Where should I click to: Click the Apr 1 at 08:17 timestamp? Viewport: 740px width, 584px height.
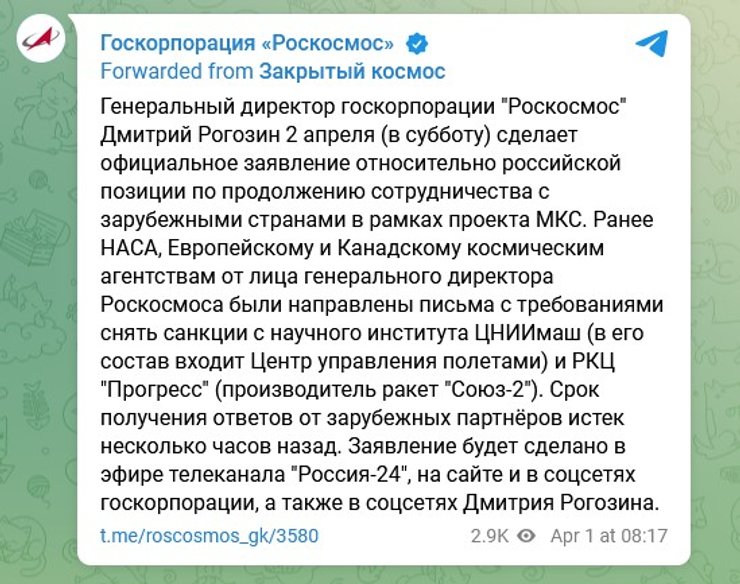click(x=608, y=536)
